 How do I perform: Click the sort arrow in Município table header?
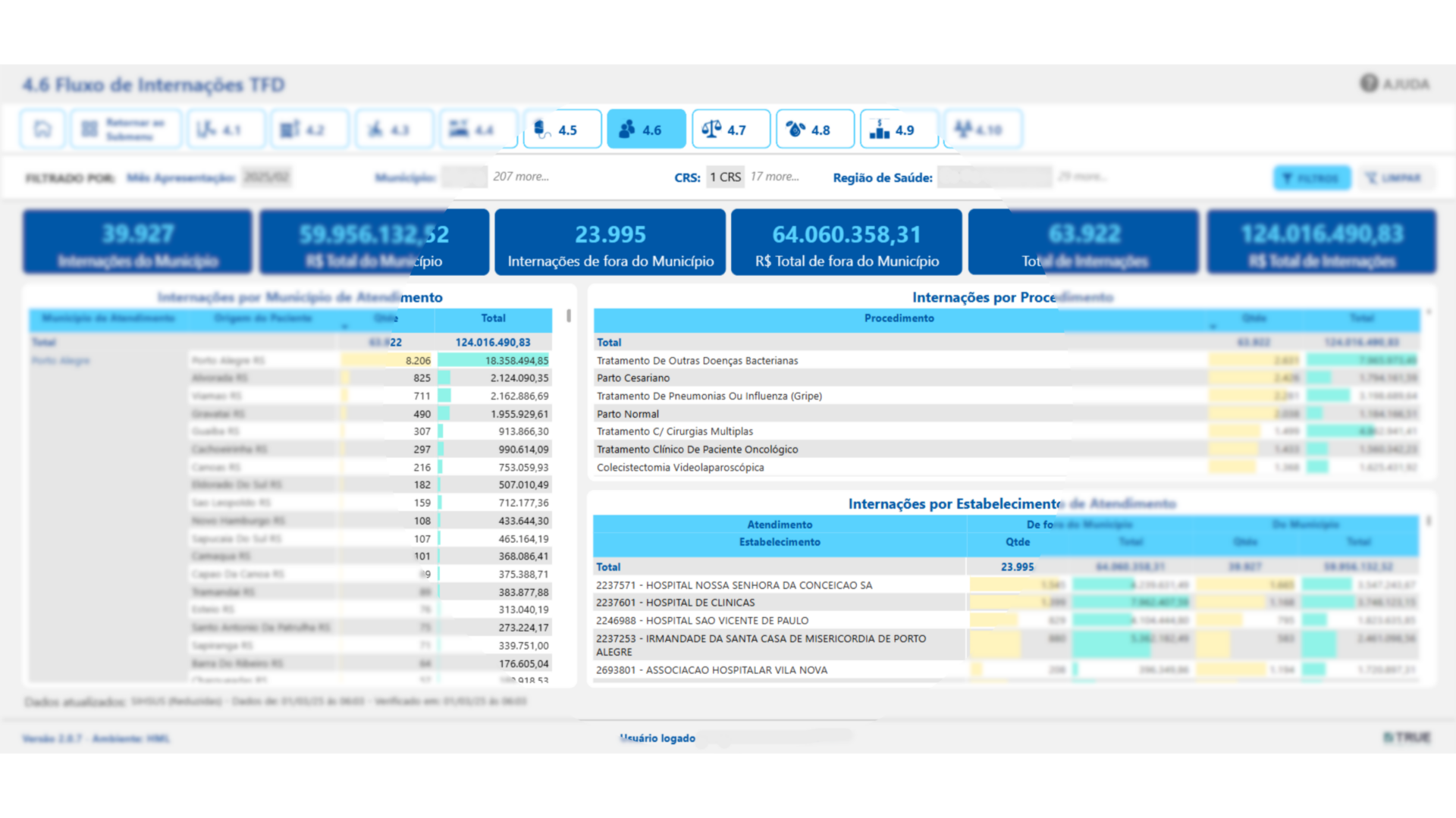(345, 327)
